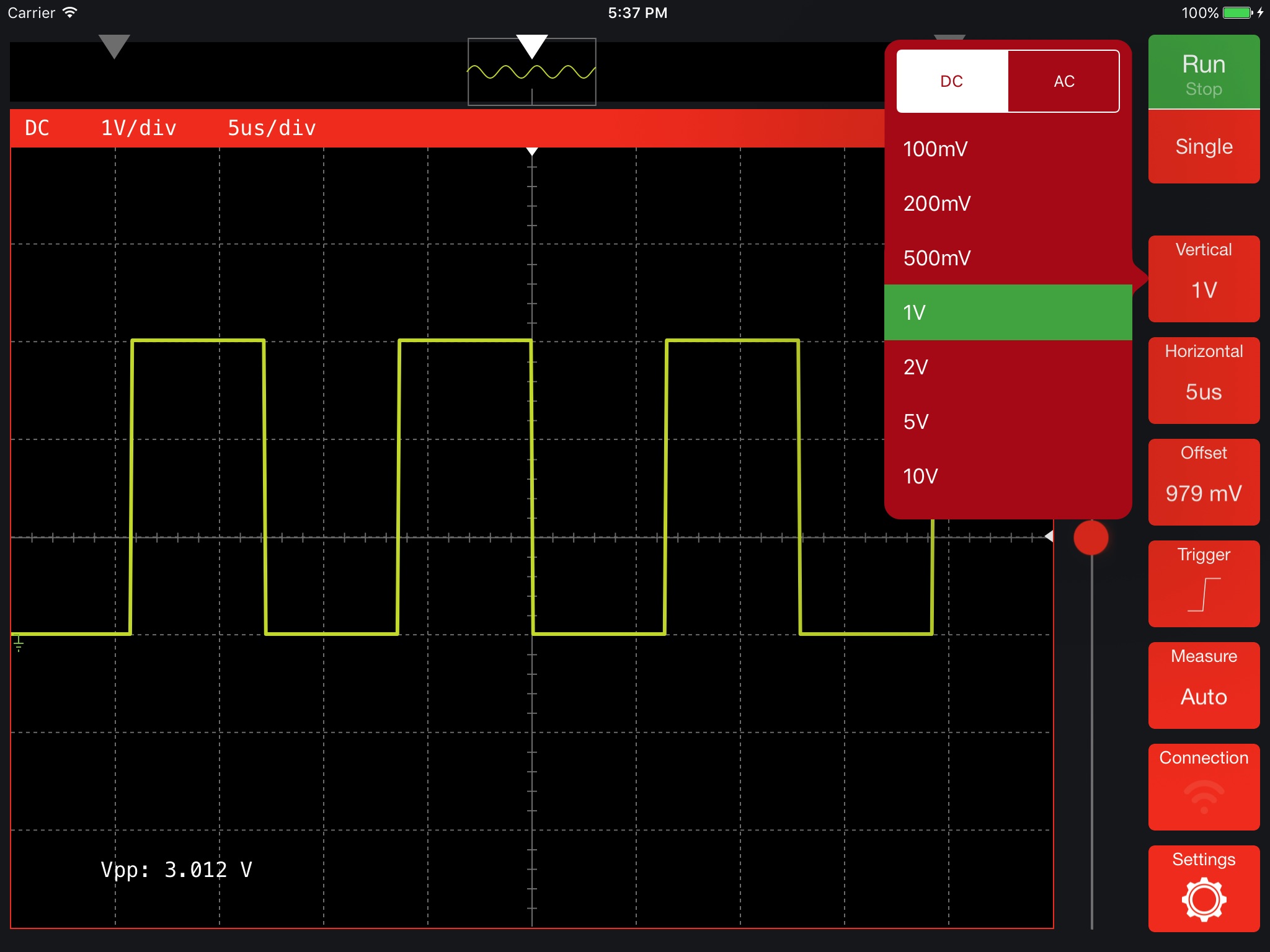Viewport: 1270px width, 952px height.
Task: Choose 5V vertical scale
Action: (1008, 421)
